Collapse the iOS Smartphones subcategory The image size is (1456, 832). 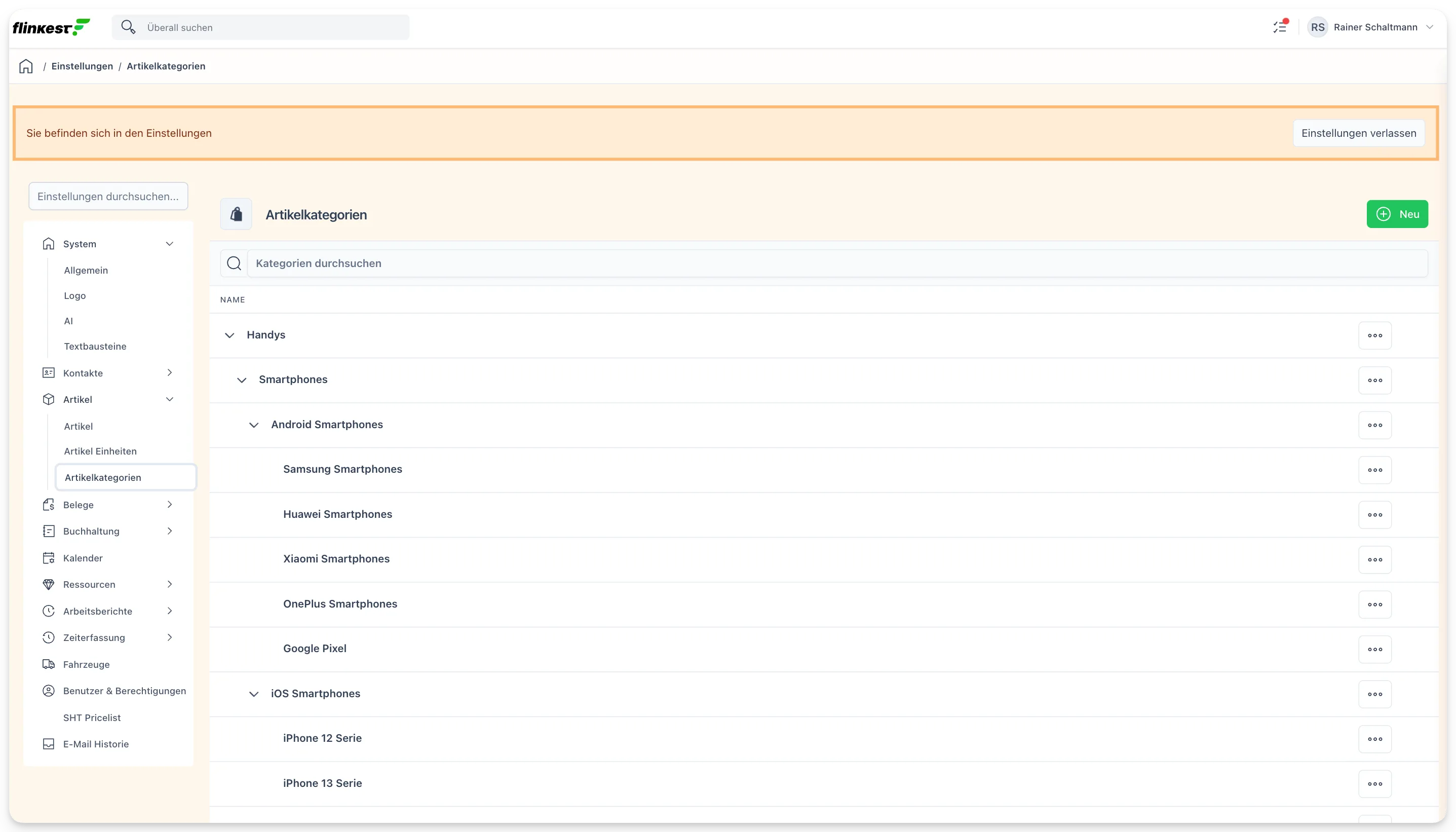click(x=254, y=694)
